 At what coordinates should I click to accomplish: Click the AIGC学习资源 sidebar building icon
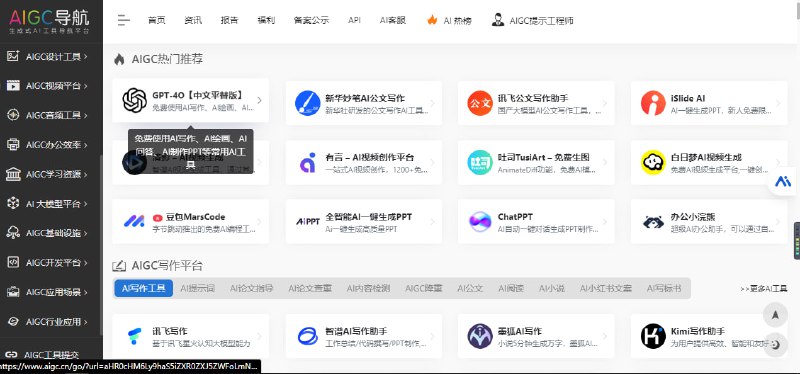[13, 174]
